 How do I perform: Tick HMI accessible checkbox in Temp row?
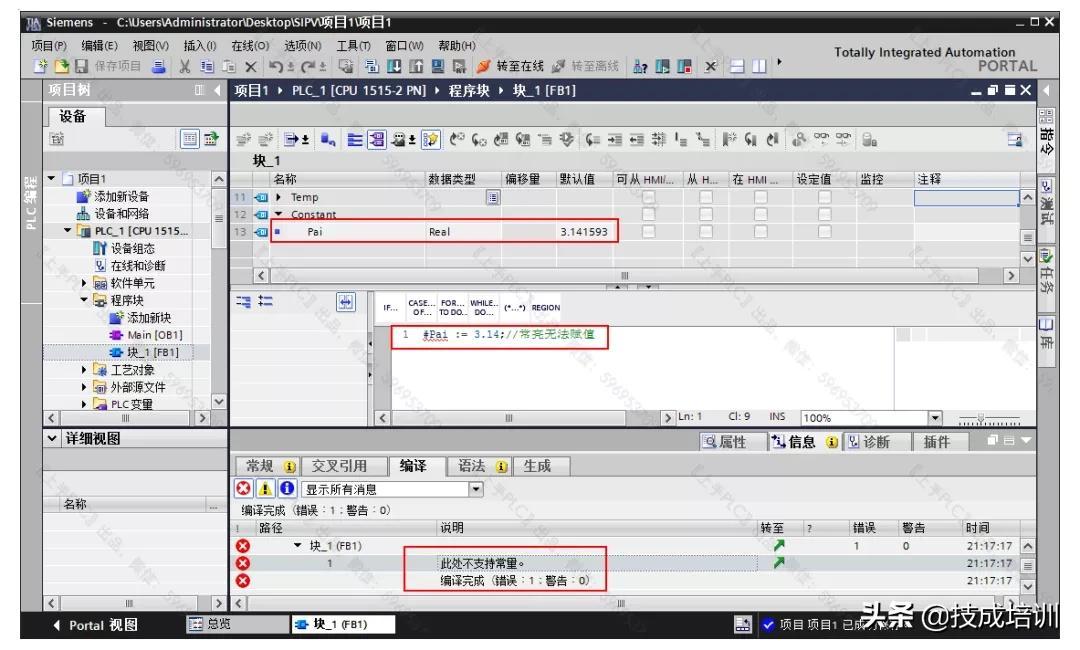[x=648, y=197]
